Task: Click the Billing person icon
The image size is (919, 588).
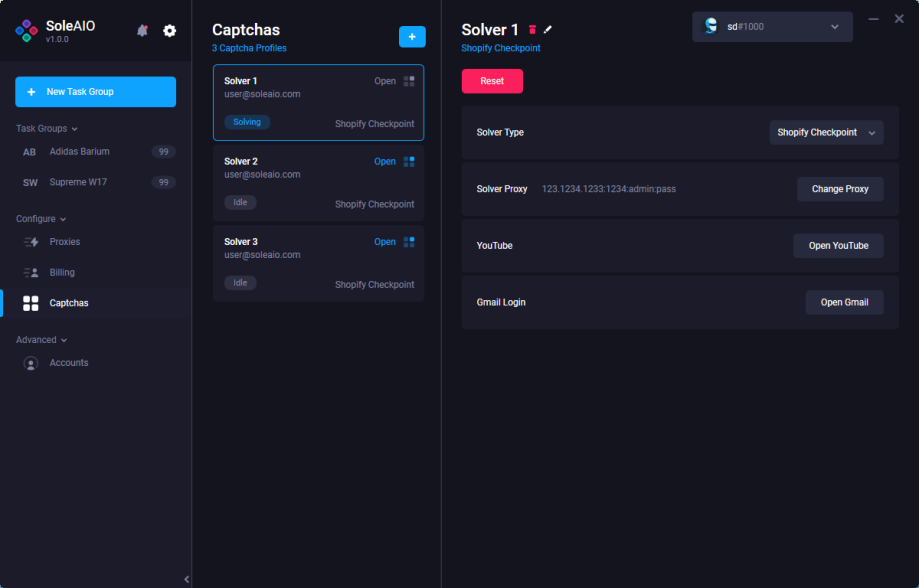Action: pos(30,273)
